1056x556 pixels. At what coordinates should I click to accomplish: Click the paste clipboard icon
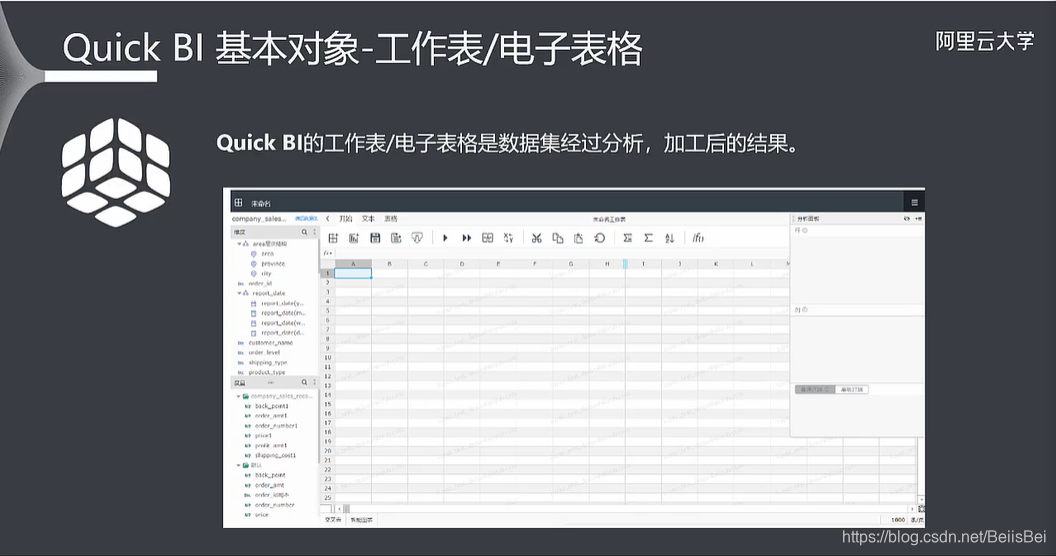tap(579, 238)
